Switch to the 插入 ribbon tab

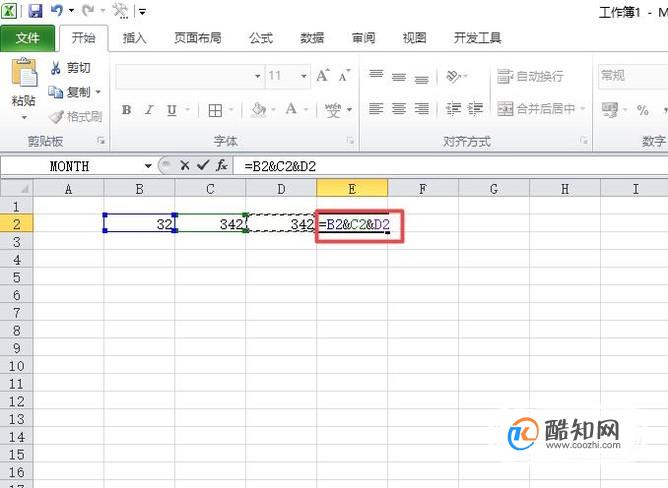point(134,38)
